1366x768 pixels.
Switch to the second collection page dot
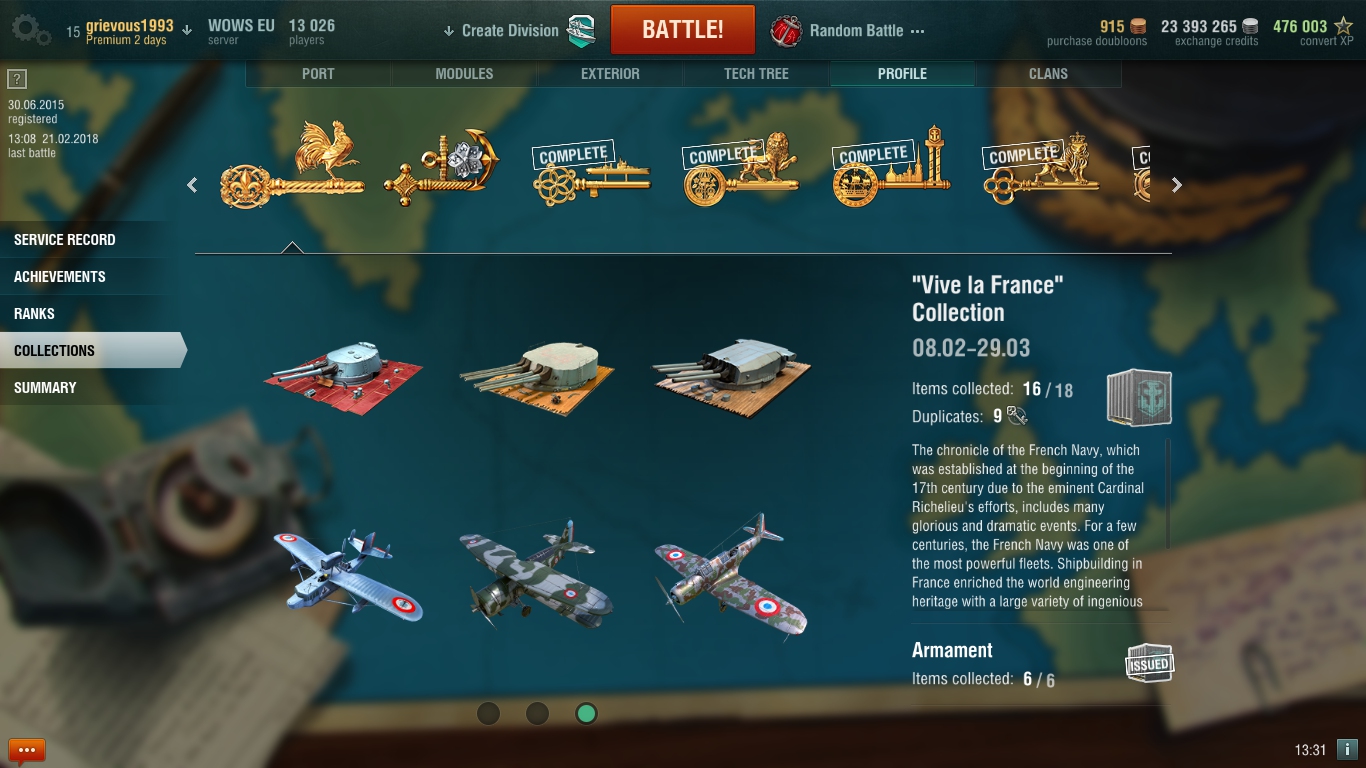pos(537,713)
